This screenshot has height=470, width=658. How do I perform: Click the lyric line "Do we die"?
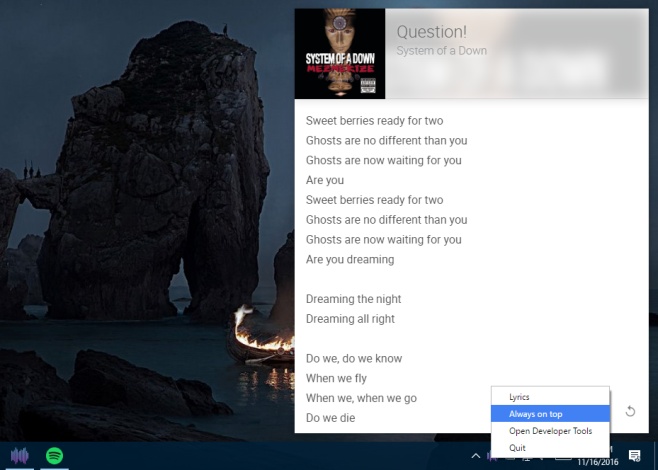coord(330,418)
